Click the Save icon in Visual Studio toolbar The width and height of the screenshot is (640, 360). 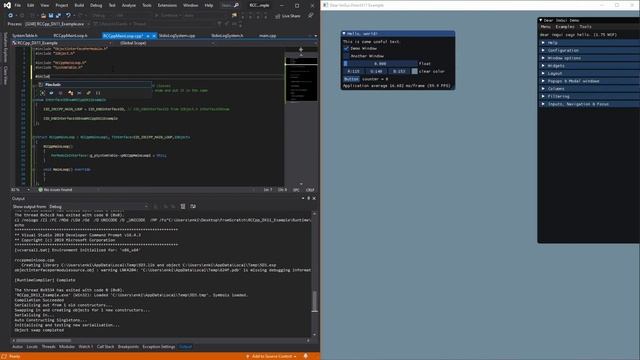(x=51, y=16)
